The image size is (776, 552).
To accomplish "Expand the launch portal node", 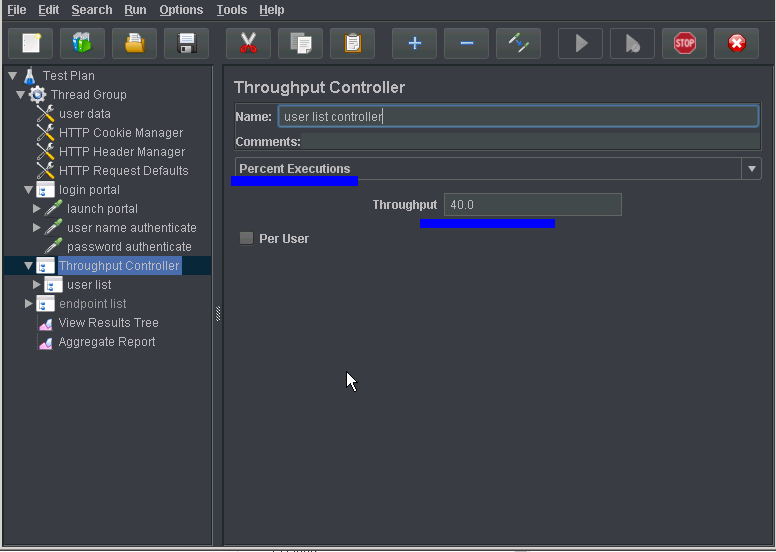I will 37,208.
